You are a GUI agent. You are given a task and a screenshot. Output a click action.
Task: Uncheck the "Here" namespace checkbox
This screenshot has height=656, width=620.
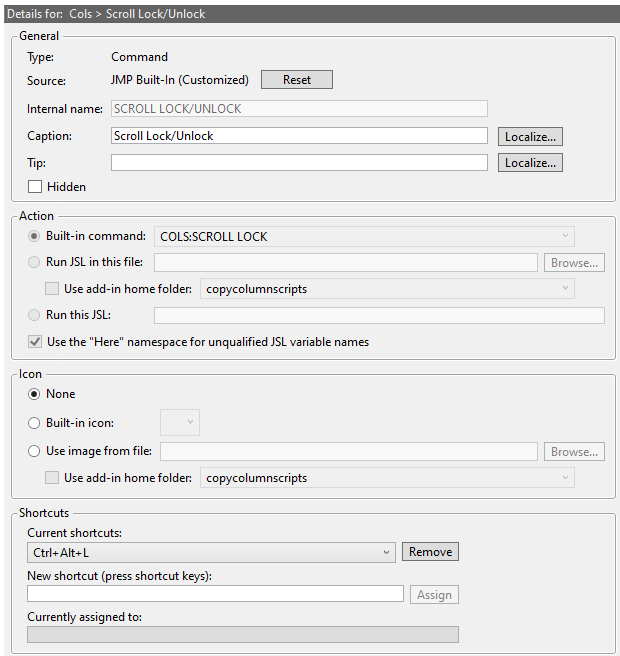(35, 342)
